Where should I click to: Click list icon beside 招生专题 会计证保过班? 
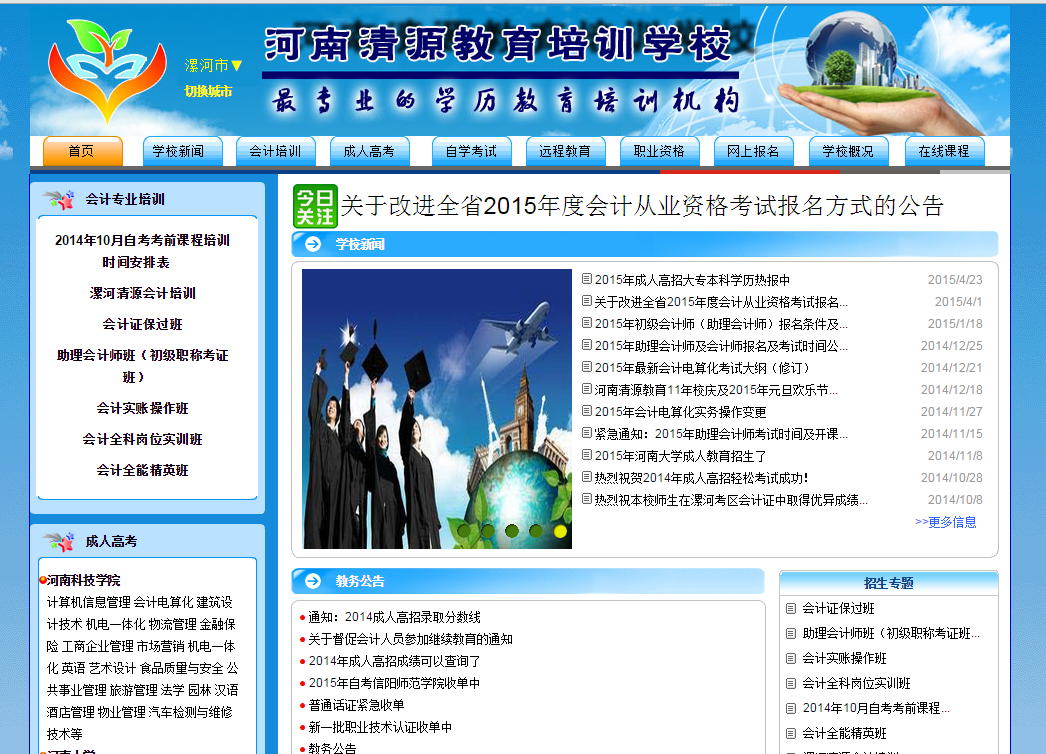click(x=791, y=609)
